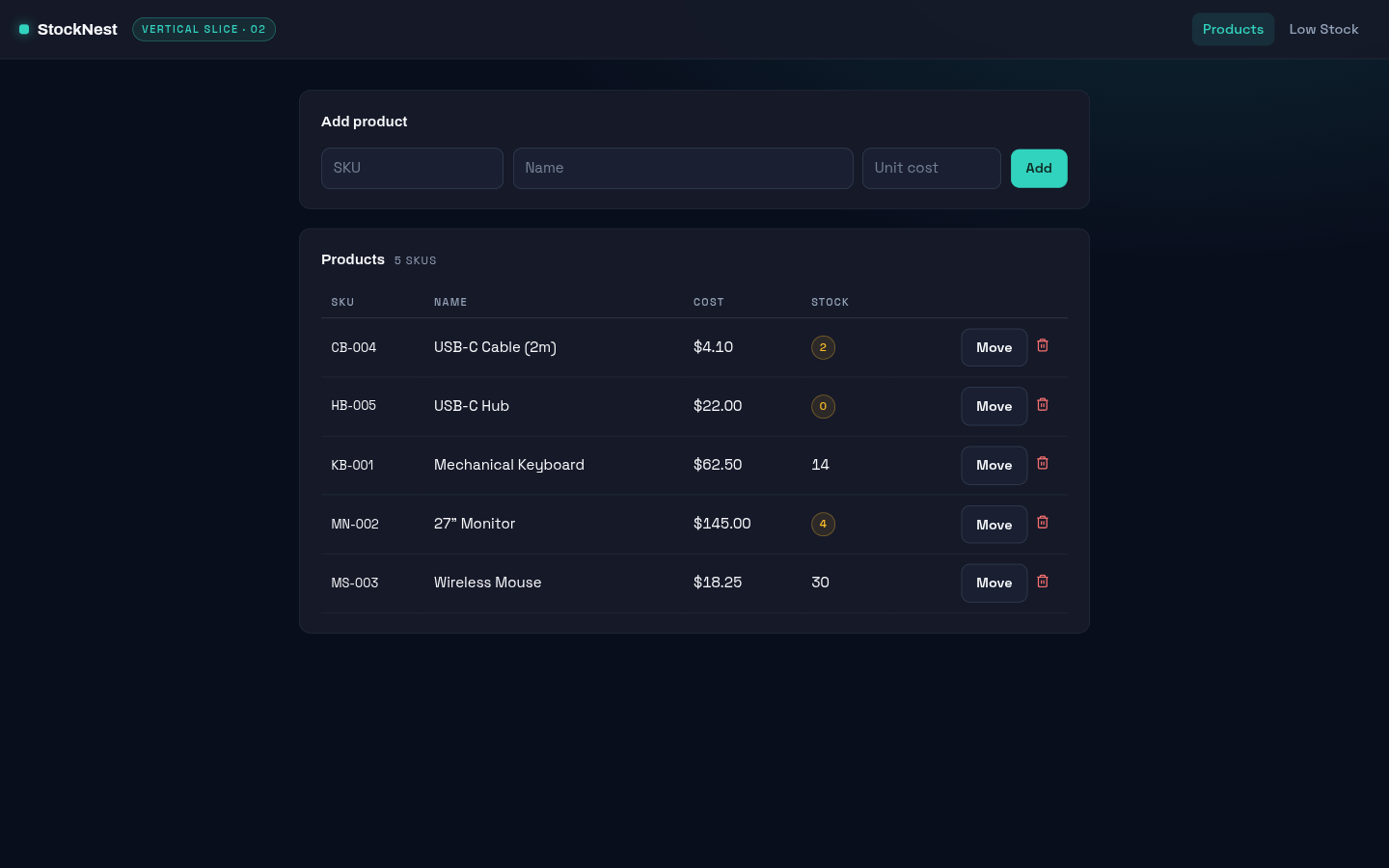Click the KB-001 SKU text
The width and height of the screenshot is (1389, 868).
[352, 465]
